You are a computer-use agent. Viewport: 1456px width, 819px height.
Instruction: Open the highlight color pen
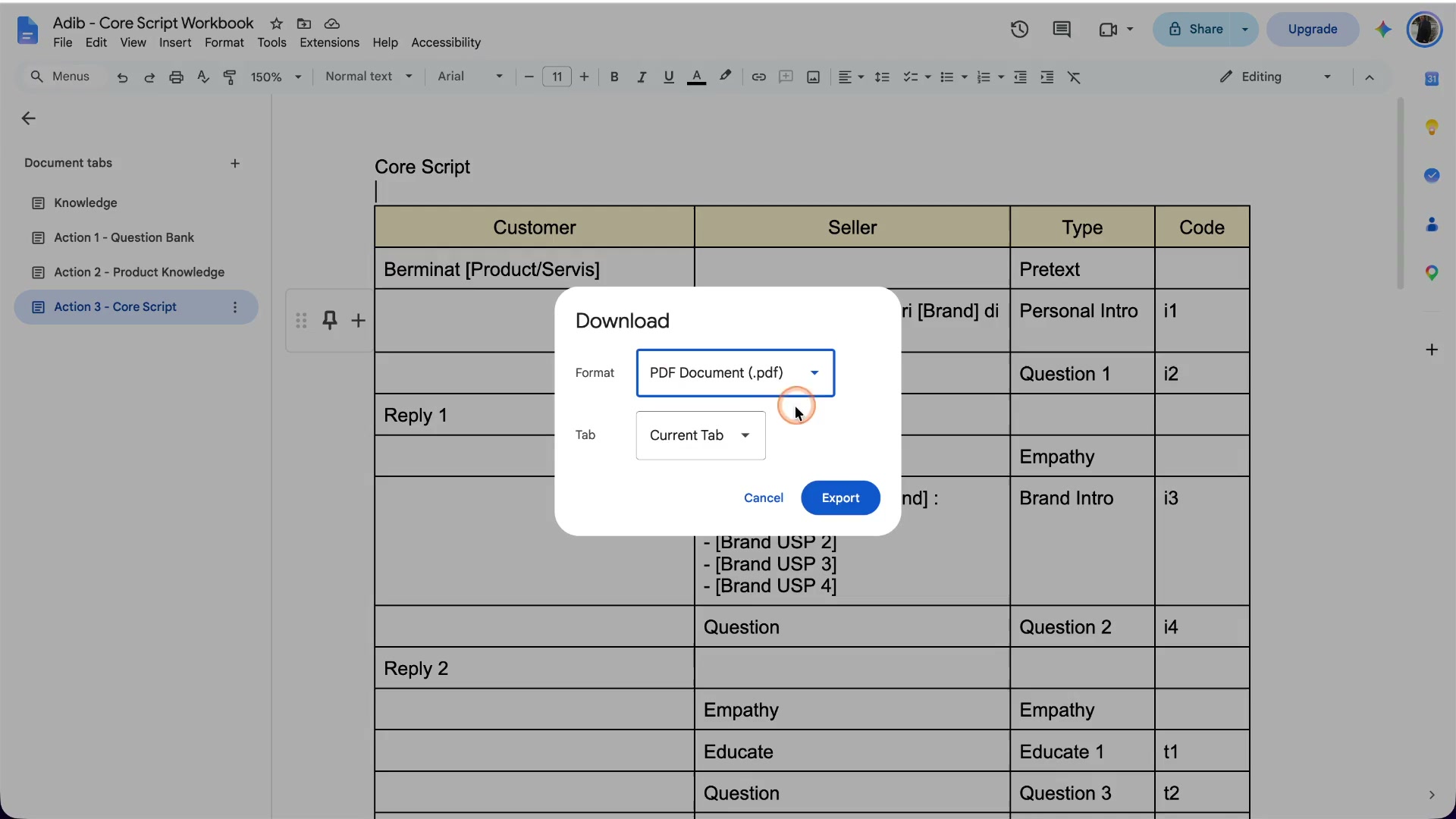(725, 77)
